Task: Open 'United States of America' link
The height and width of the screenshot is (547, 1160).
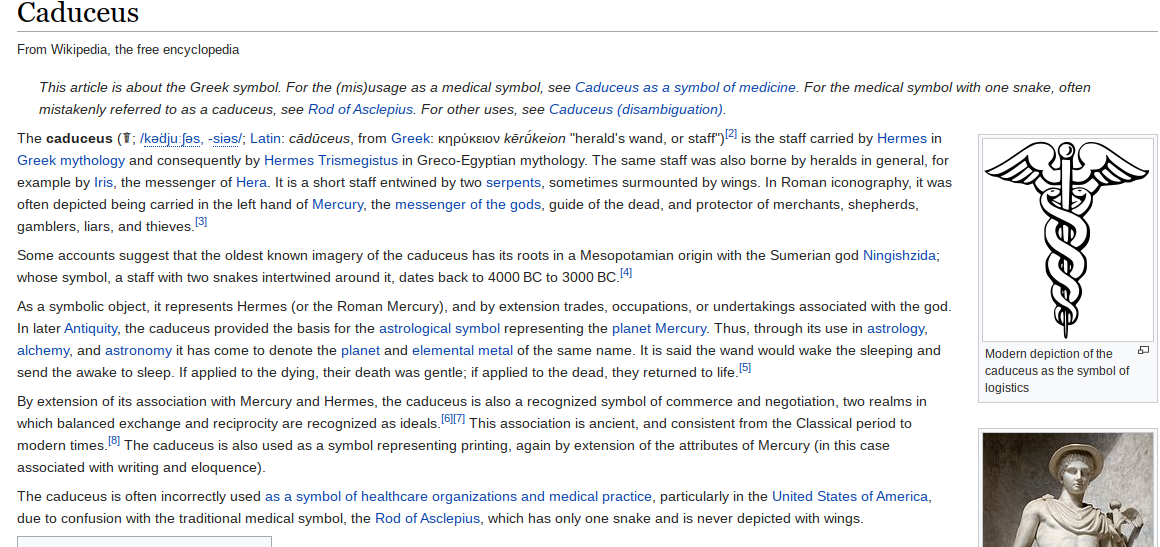Action: [849, 497]
